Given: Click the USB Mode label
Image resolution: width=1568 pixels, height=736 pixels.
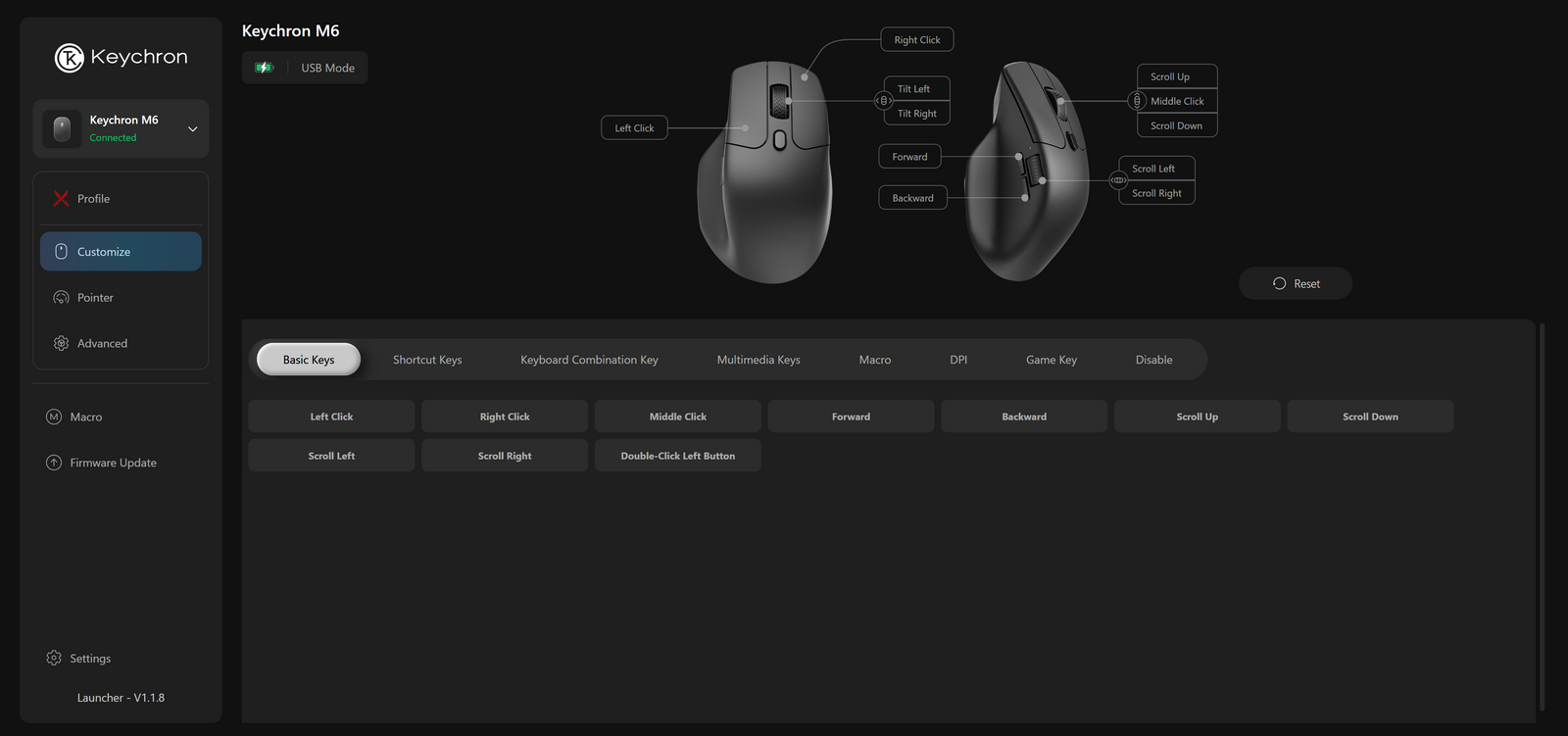Looking at the screenshot, I should coord(327,69).
